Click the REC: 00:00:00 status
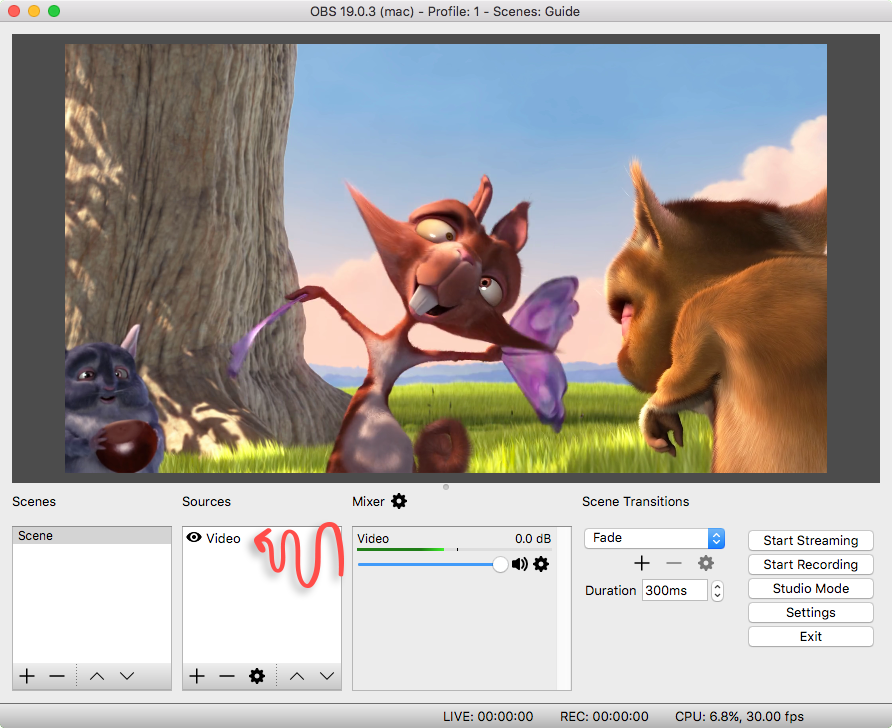Viewport: 892px width, 728px height. coord(604,717)
